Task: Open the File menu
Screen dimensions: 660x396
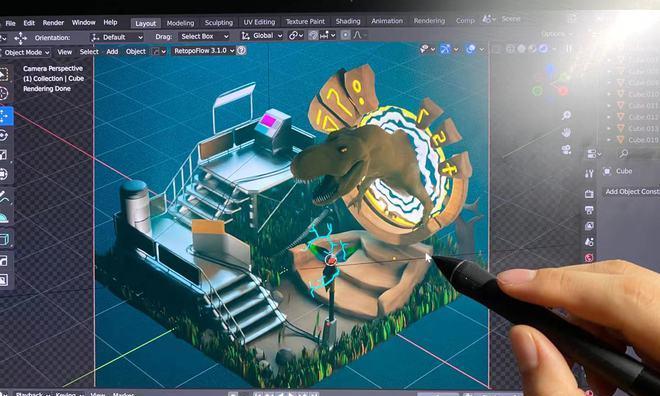Action: tap(10, 23)
